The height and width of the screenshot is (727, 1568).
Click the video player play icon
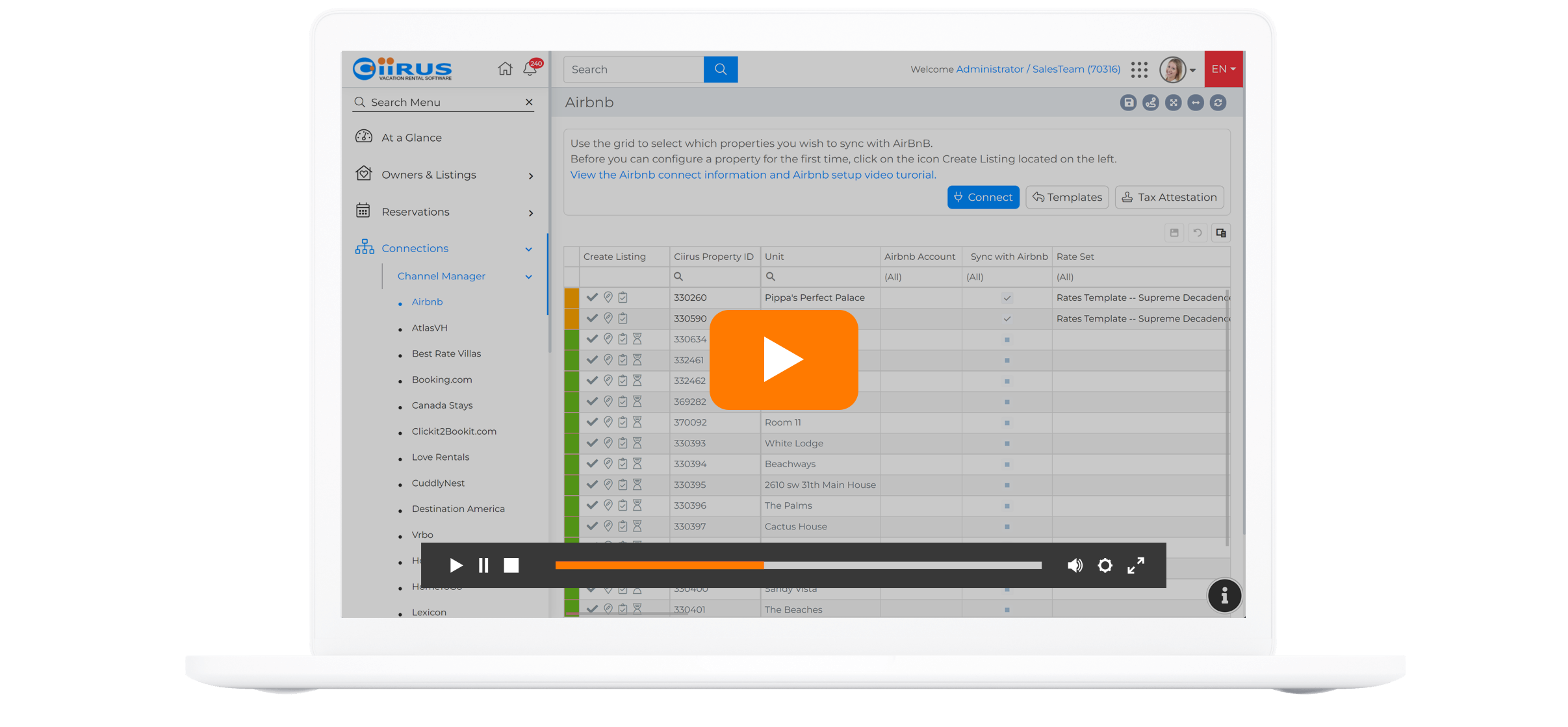[x=456, y=565]
